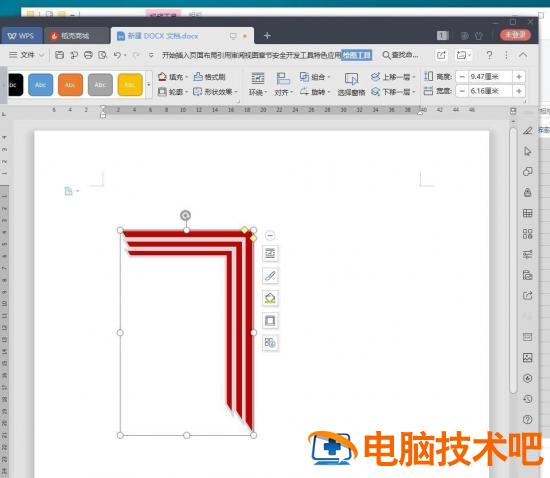Screen dimensions: 550x478
Task: Click the picture icon in right sidebar
Action: 528,357
